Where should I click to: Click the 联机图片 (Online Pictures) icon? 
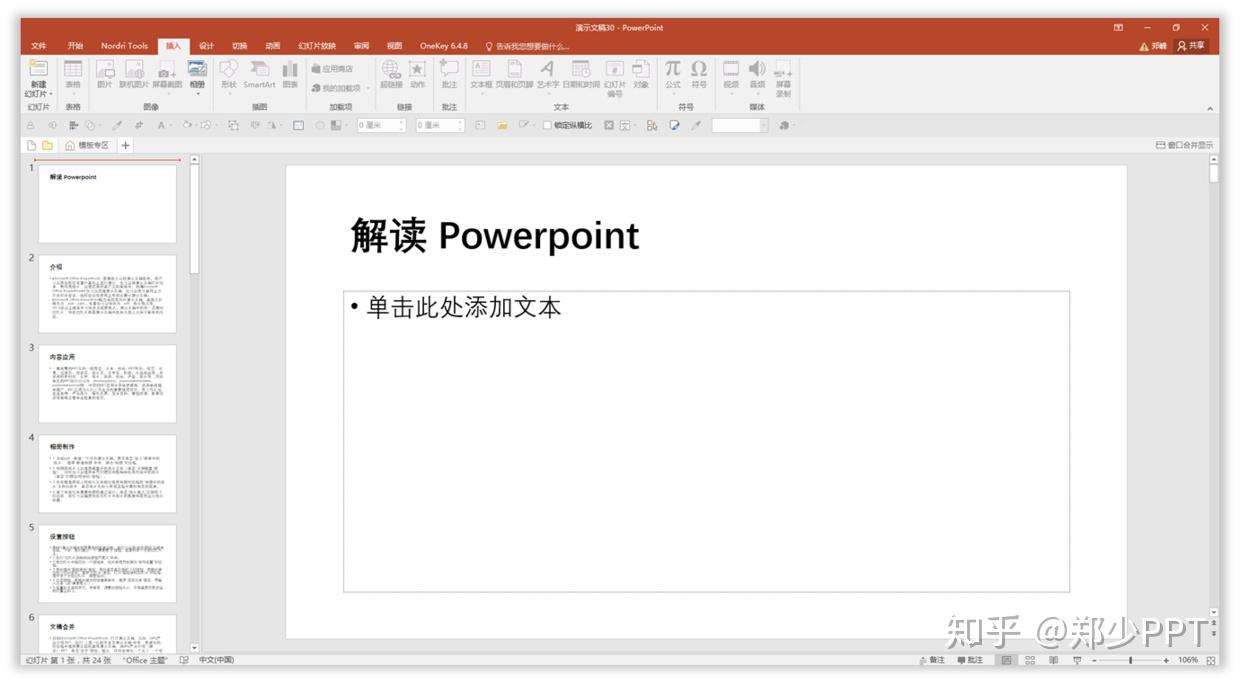134,69
